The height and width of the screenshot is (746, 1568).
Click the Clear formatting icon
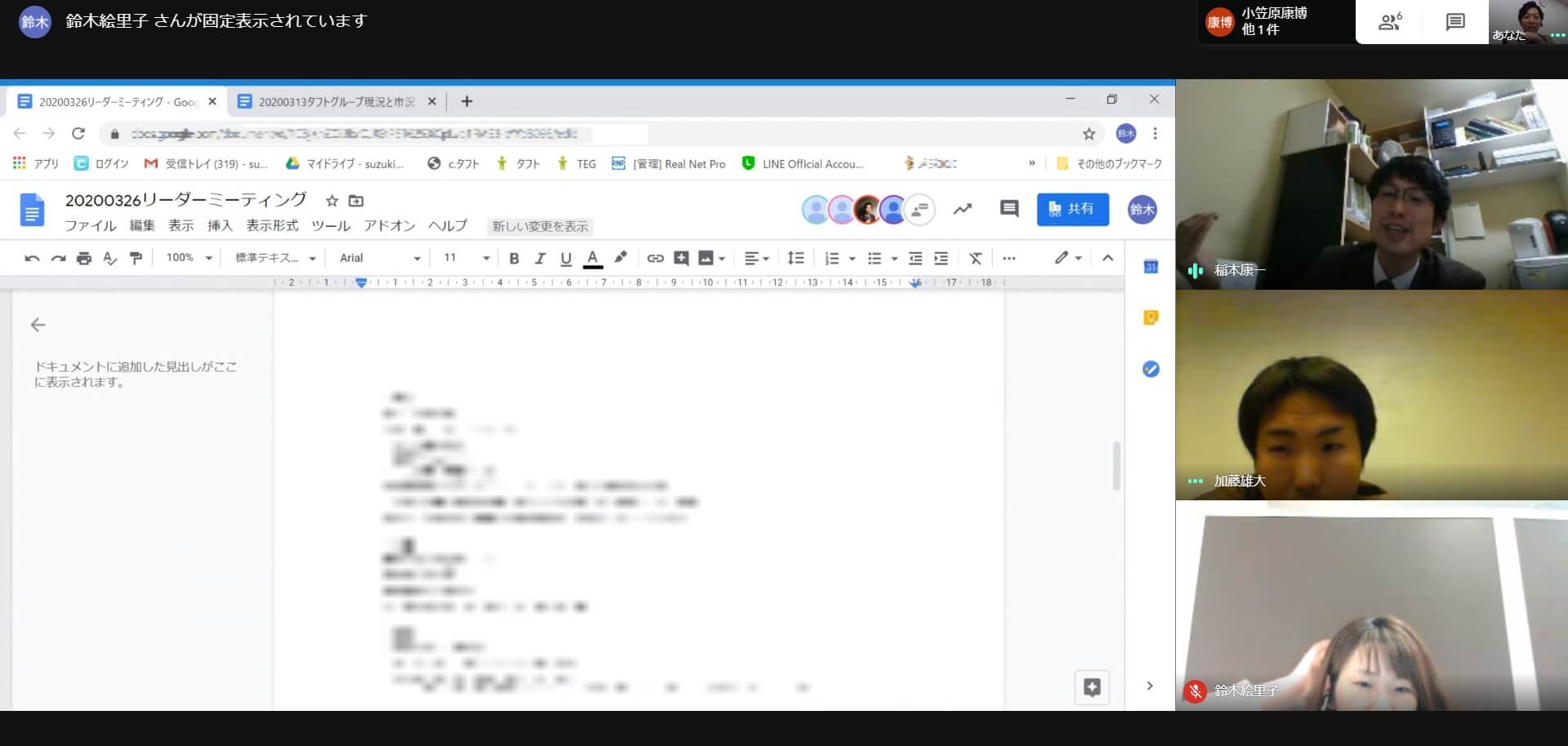pos(975,259)
